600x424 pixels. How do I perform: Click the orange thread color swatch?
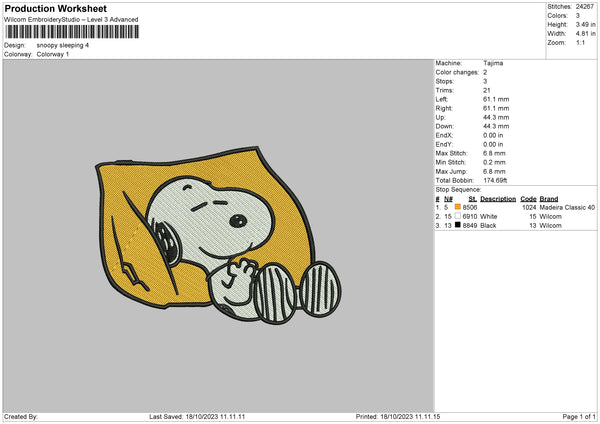click(458, 208)
